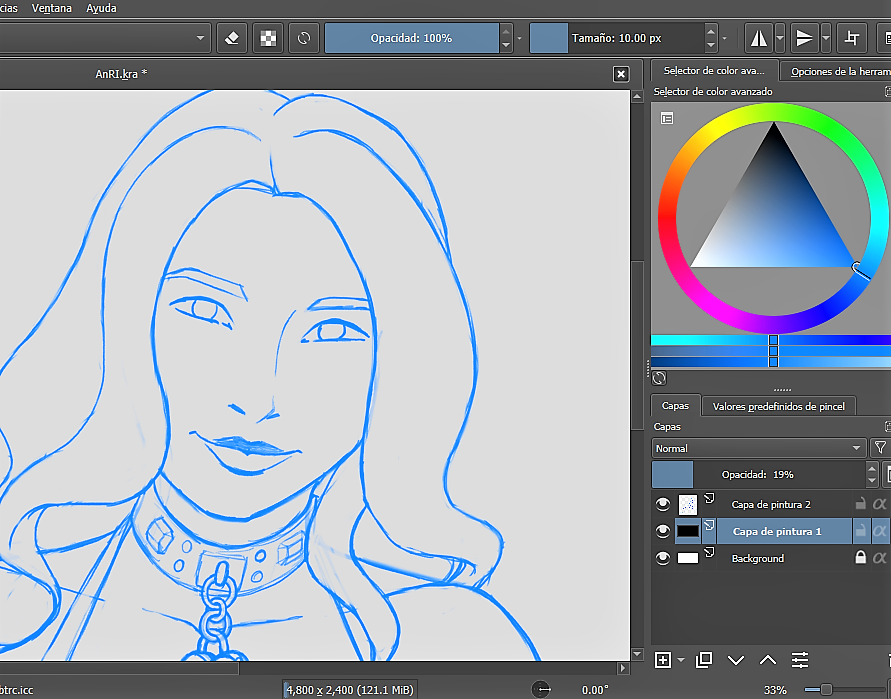
Task: Switch to Selector de color avanzado tab
Action: (714, 71)
